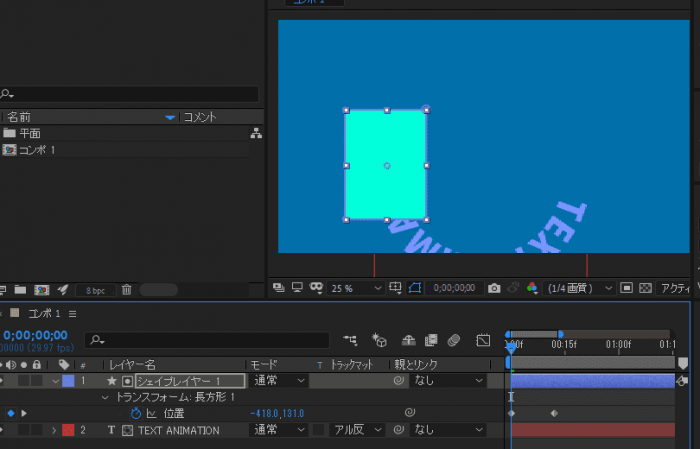The height and width of the screenshot is (449, 700).
Task: Open the timeline panel menu next to コンポ 1
Action: (72, 314)
